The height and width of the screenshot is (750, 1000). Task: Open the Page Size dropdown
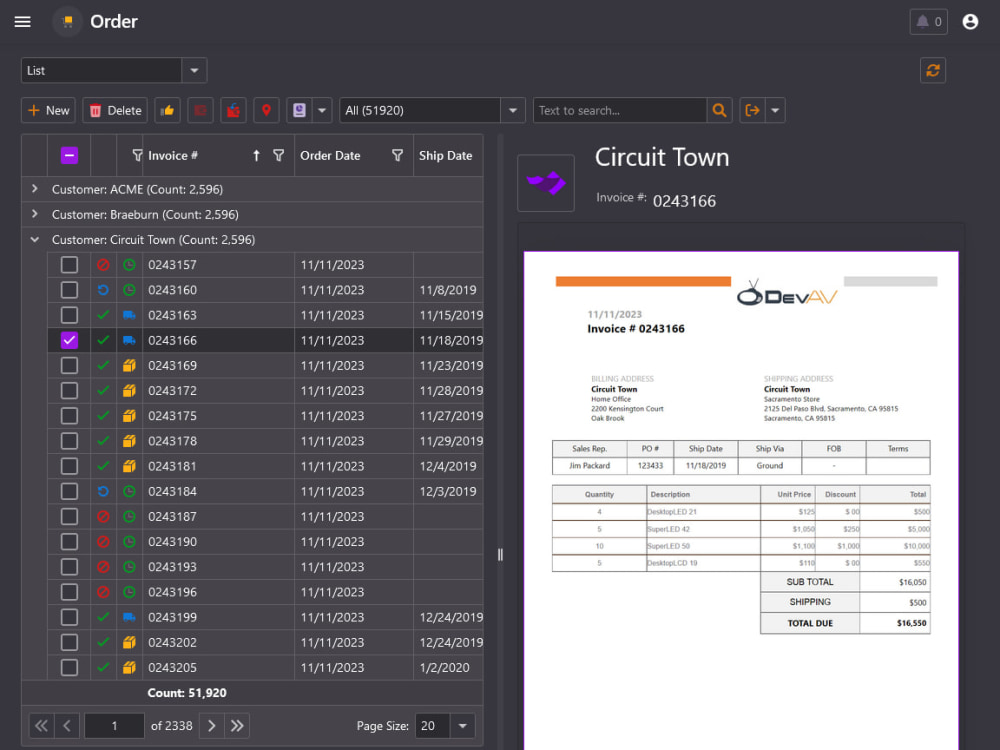point(463,726)
